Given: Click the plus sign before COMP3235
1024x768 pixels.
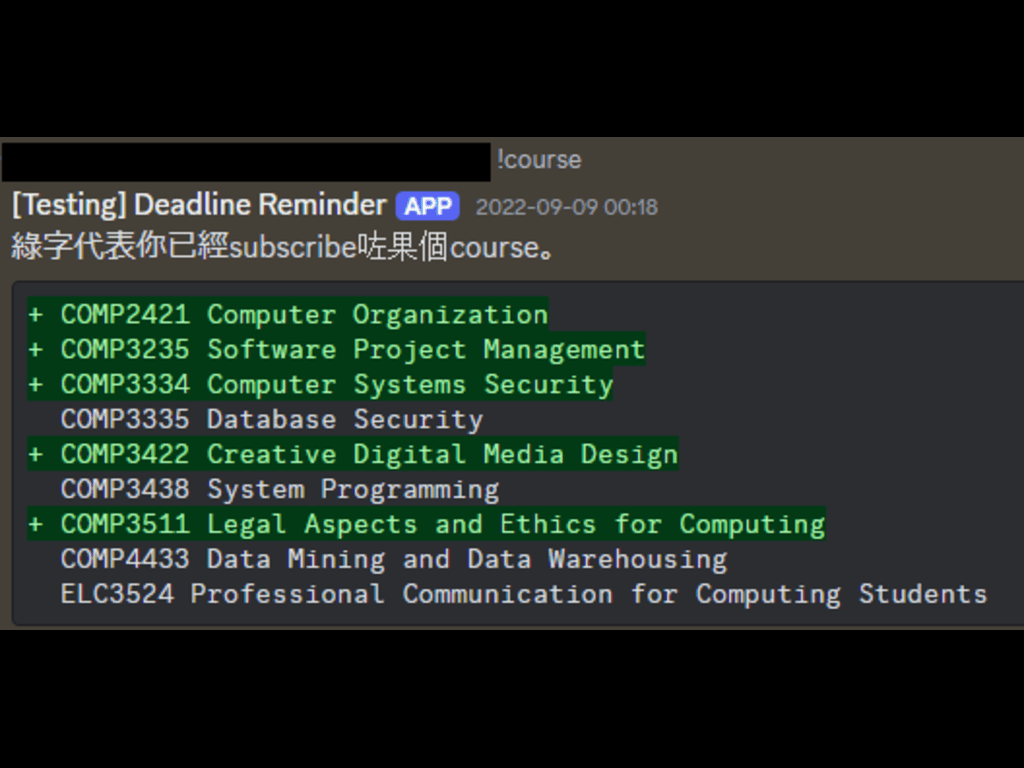Looking at the screenshot, I should click(x=36, y=349).
